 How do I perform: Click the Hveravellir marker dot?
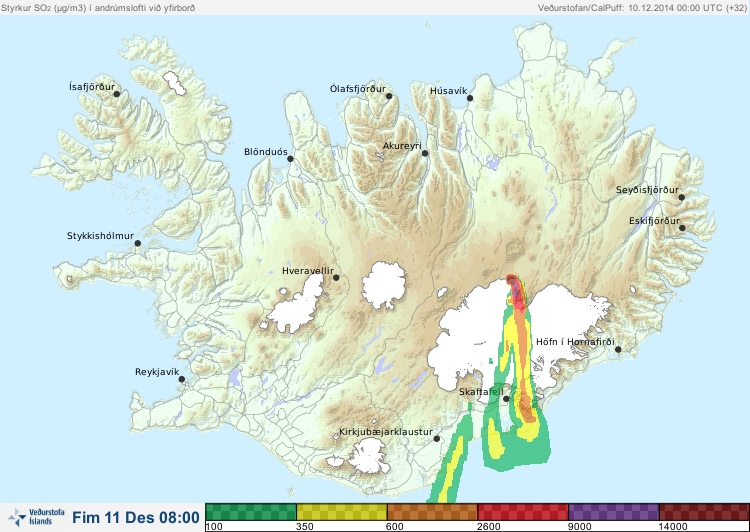pyautogui.click(x=336, y=277)
